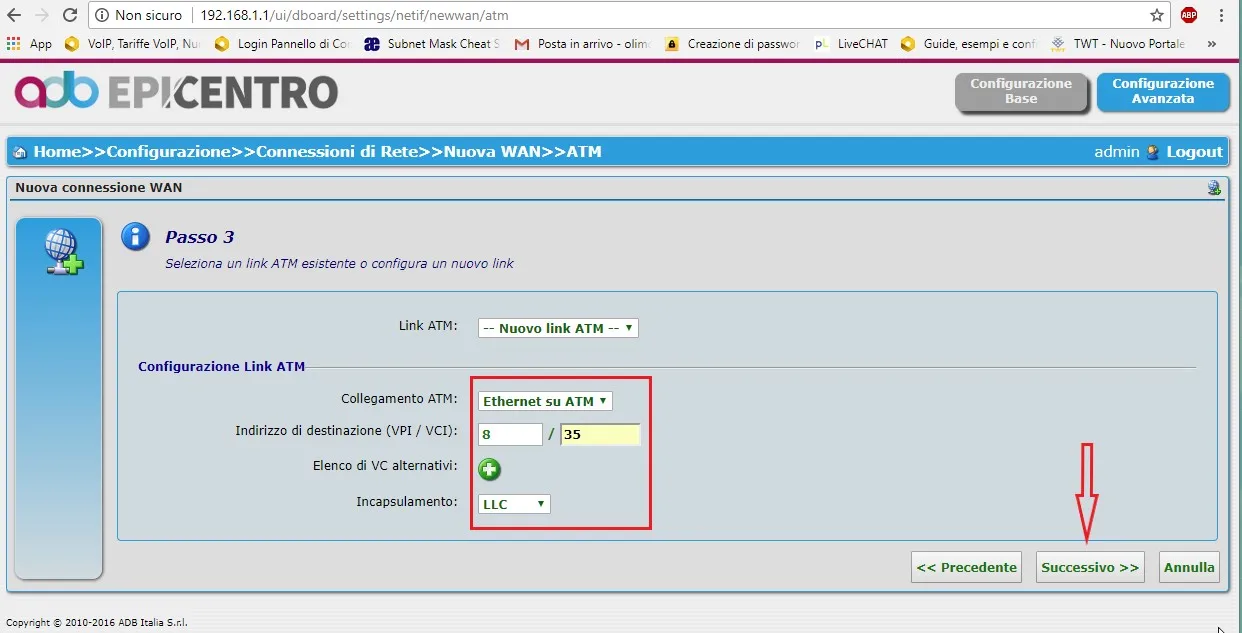Click the home icon in breadcrumb bar
This screenshot has height=633, width=1242.
point(20,152)
